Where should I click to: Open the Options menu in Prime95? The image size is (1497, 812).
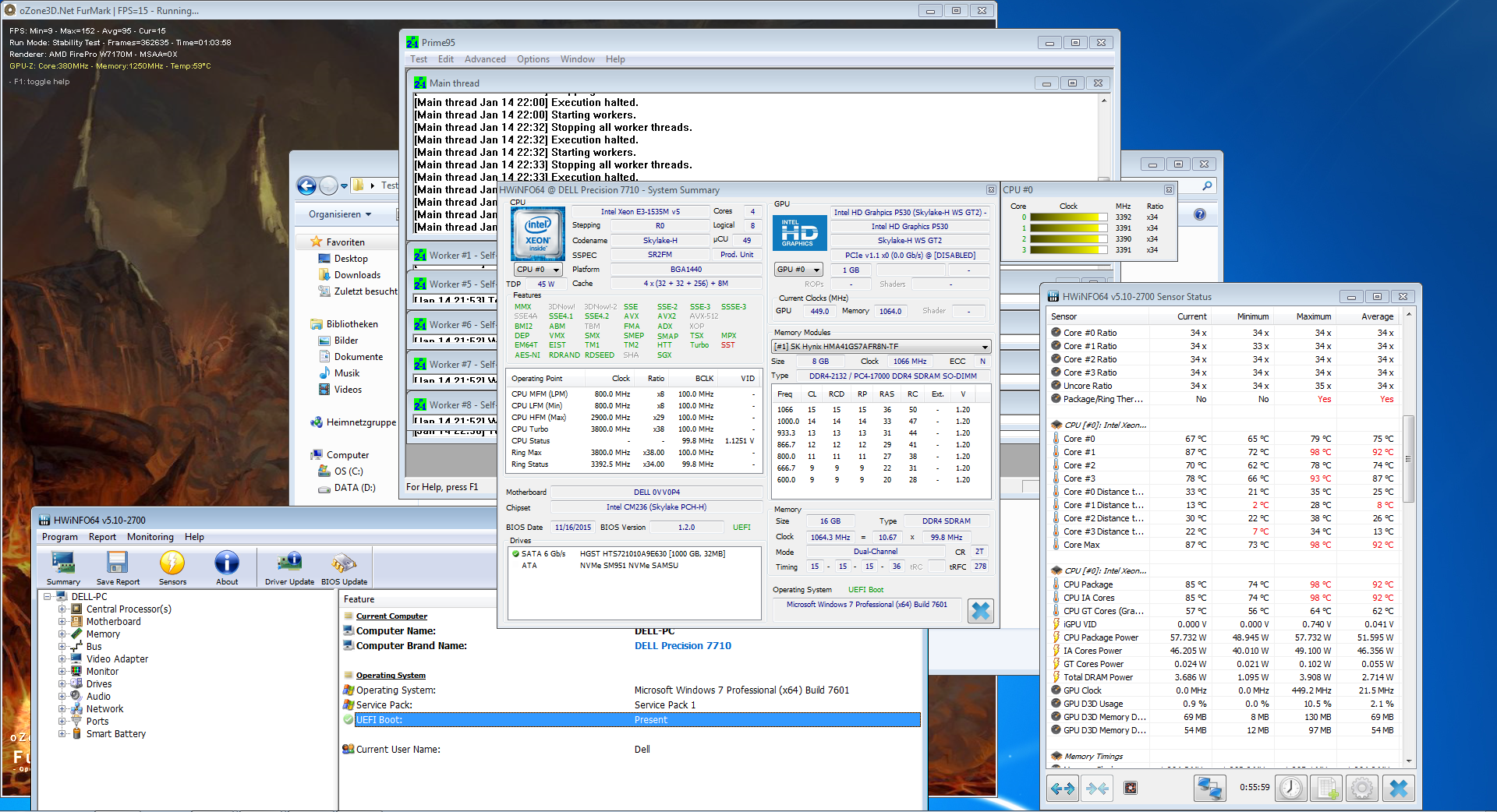click(533, 59)
